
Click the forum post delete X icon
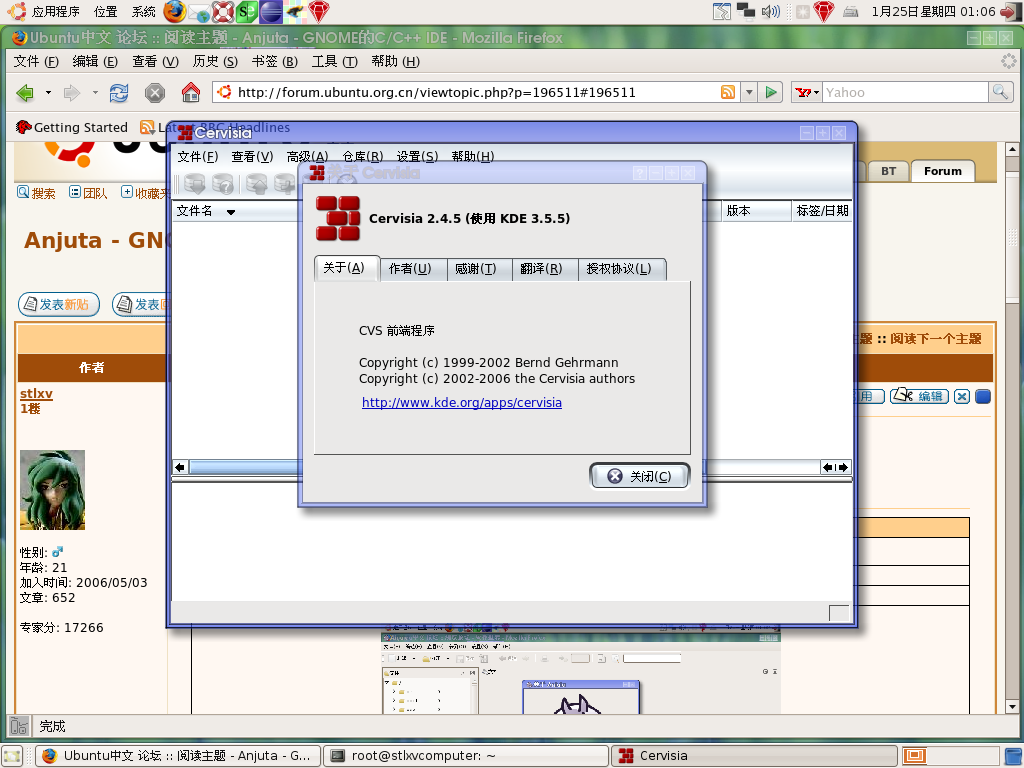pyautogui.click(x=961, y=396)
